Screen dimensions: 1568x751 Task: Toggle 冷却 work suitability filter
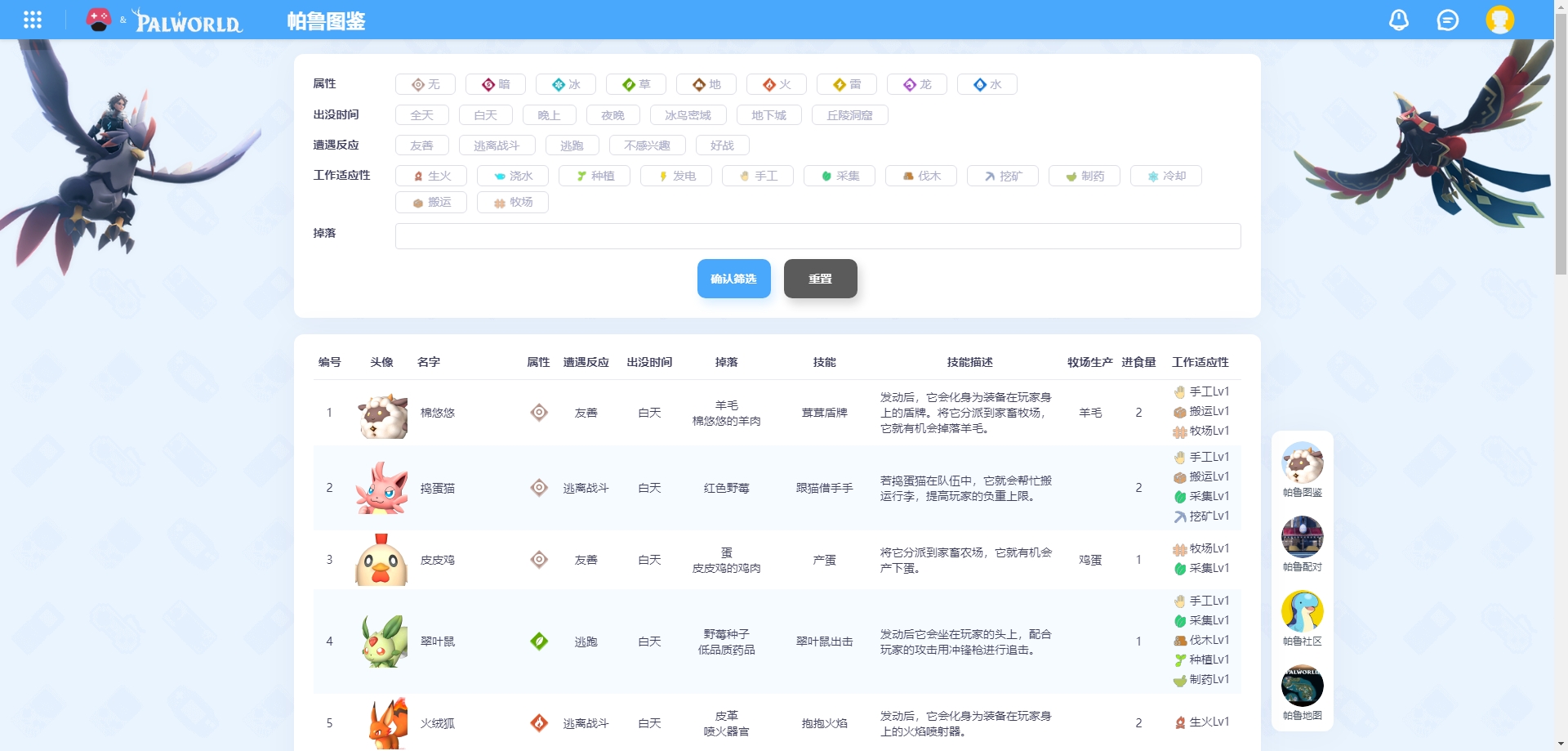coord(1166,176)
